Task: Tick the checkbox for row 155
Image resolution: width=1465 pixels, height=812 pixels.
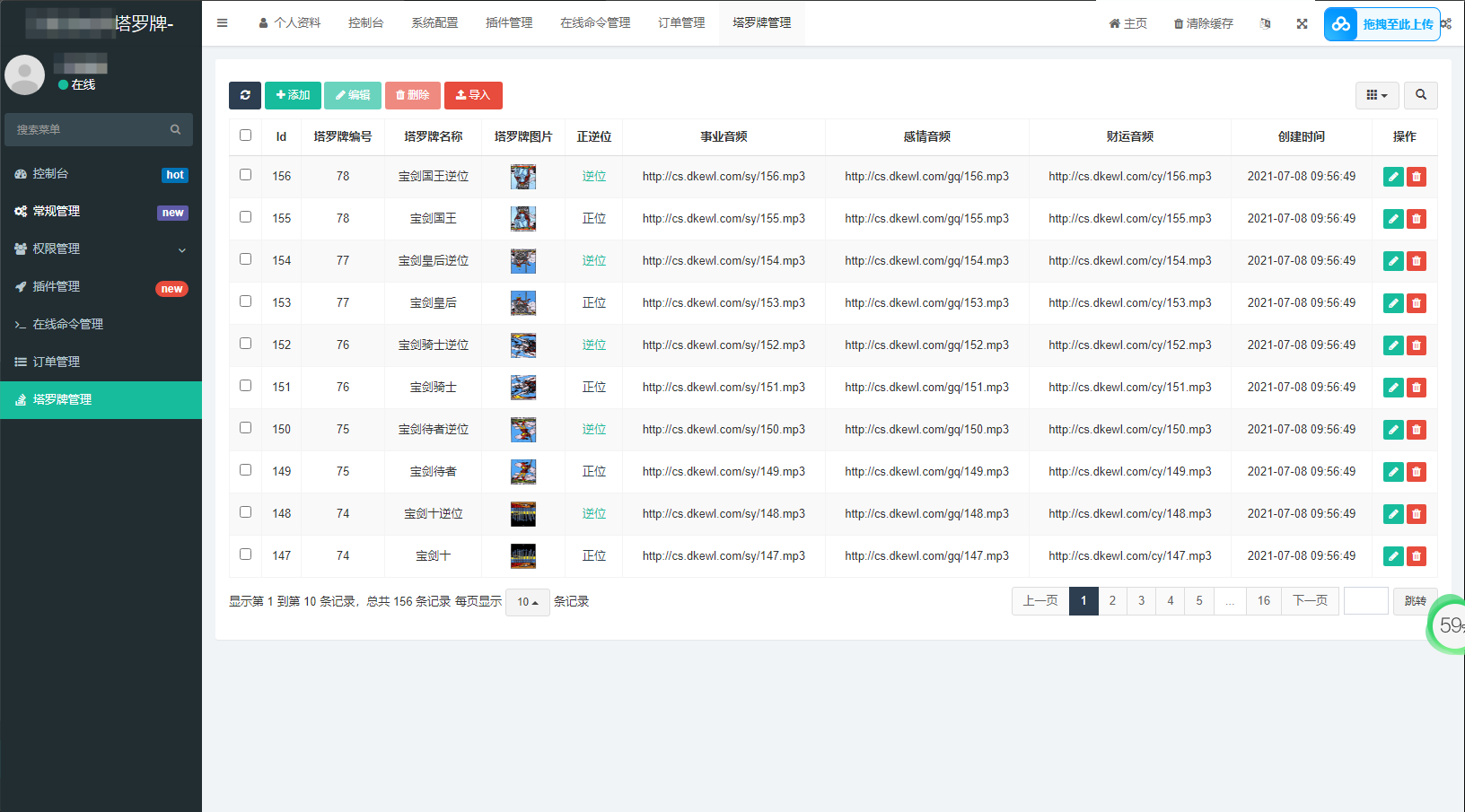Action: (245, 217)
